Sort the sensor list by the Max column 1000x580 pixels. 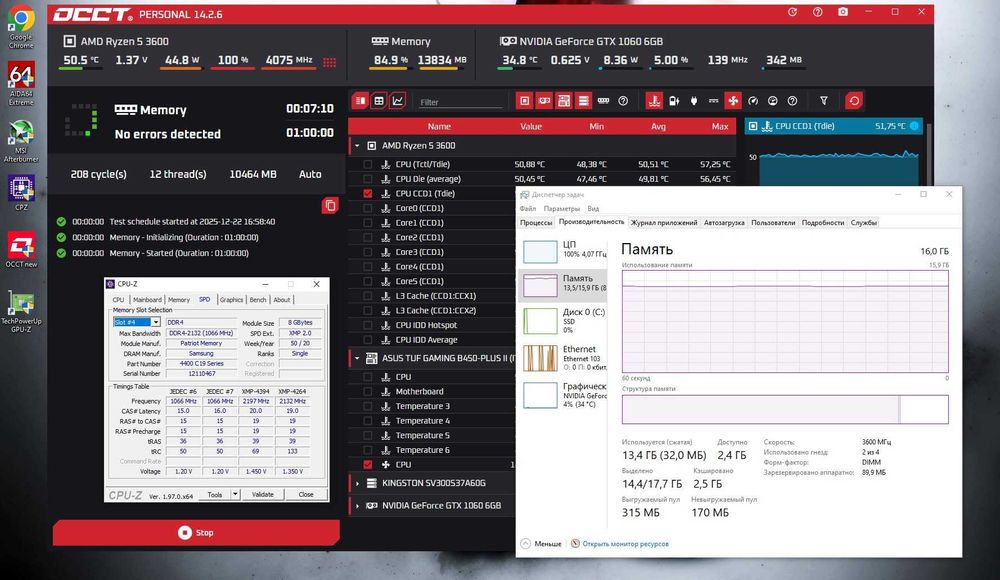point(719,126)
